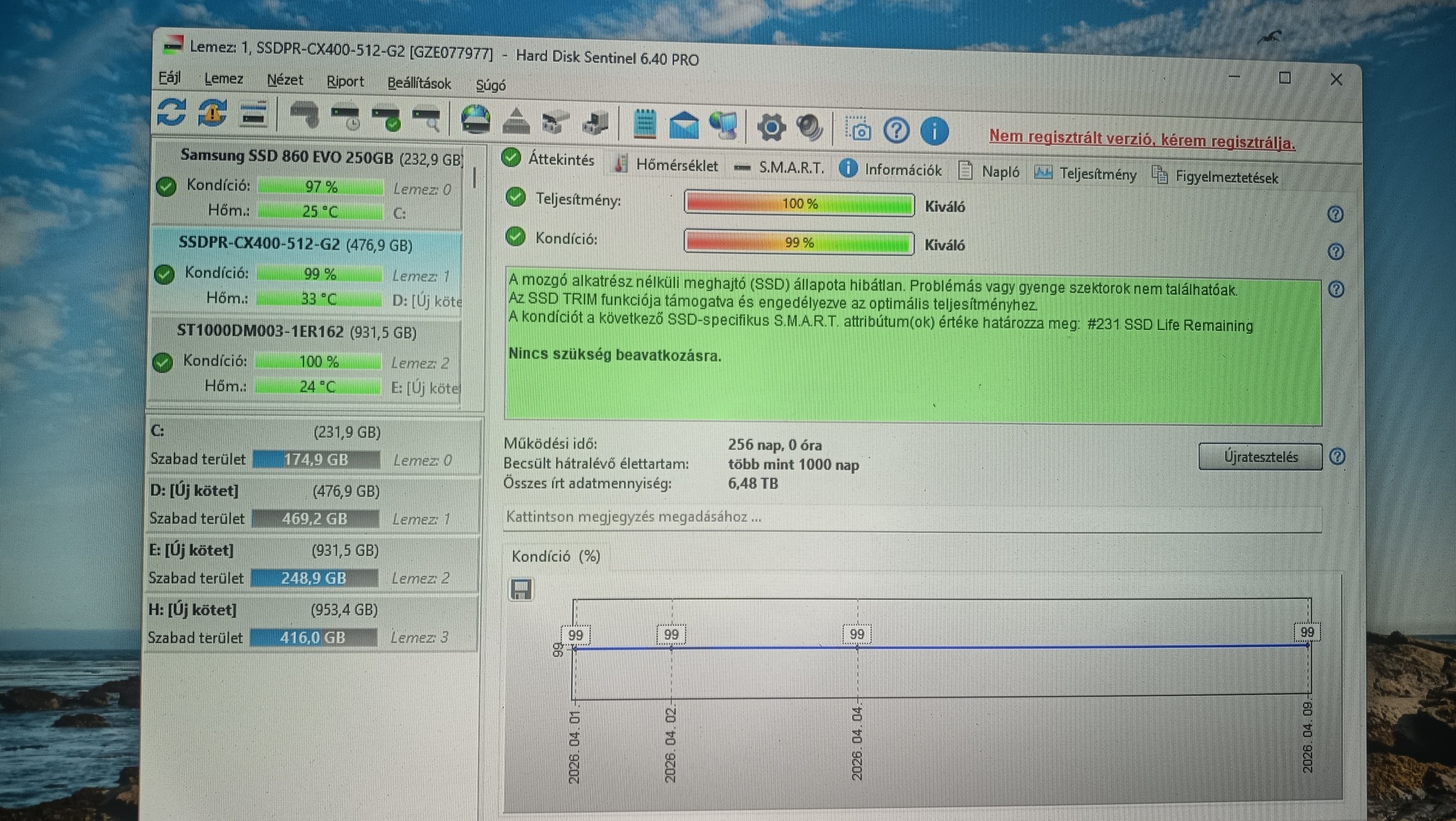Image resolution: width=1456 pixels, height=821 pixels.
Task: Click the refresh disk status icon
Action: [171, 113]
